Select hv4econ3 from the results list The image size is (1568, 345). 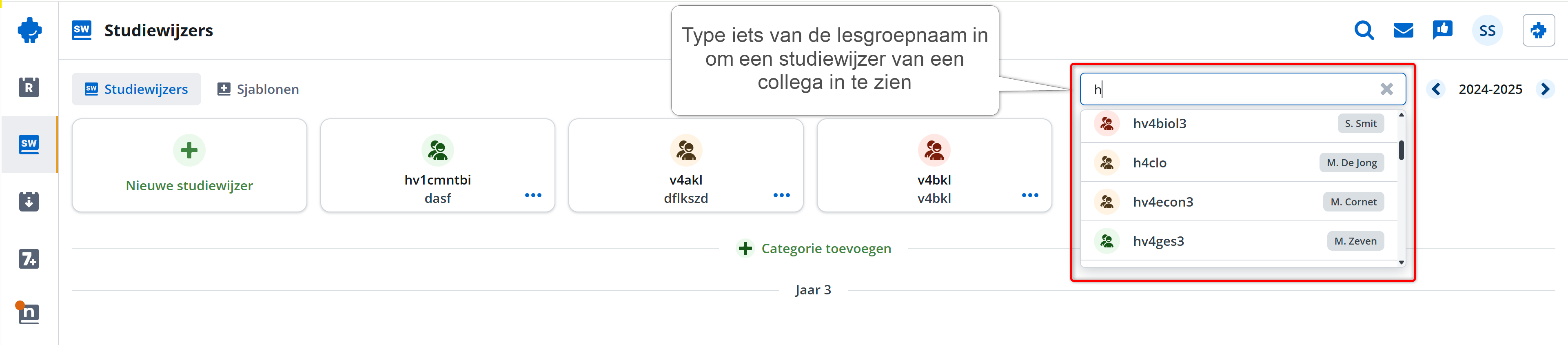coord(1239,202)
